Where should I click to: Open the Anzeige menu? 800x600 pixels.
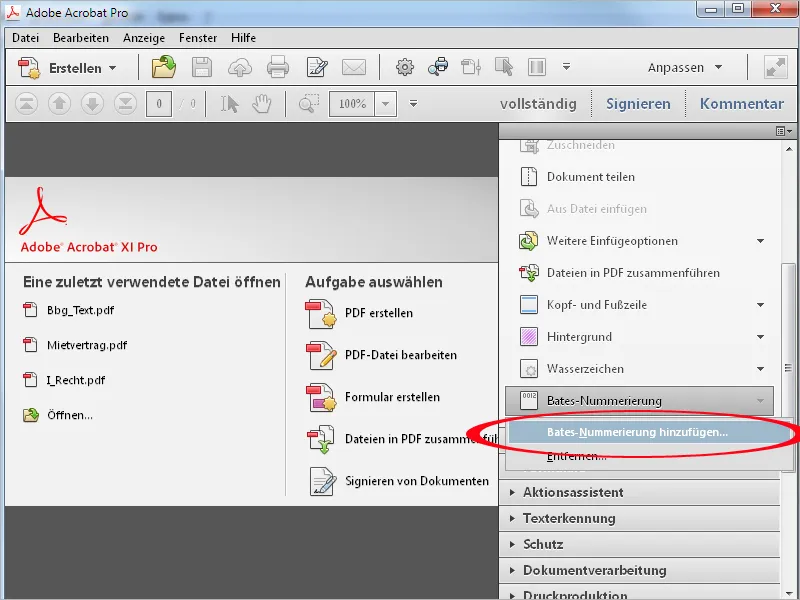[x=143, y=37]
